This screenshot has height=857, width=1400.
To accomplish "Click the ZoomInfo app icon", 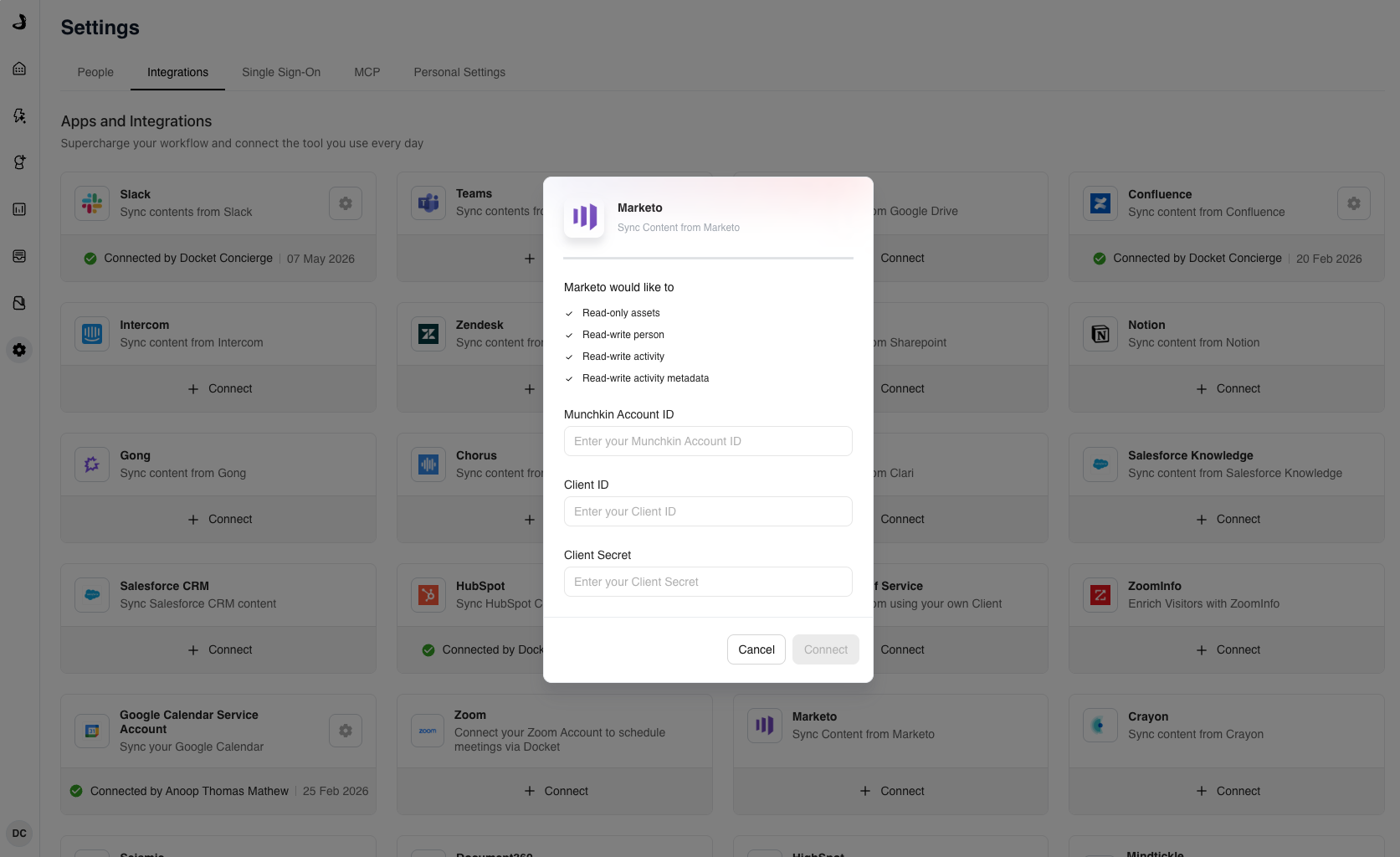I will [x=1100, y=595].
